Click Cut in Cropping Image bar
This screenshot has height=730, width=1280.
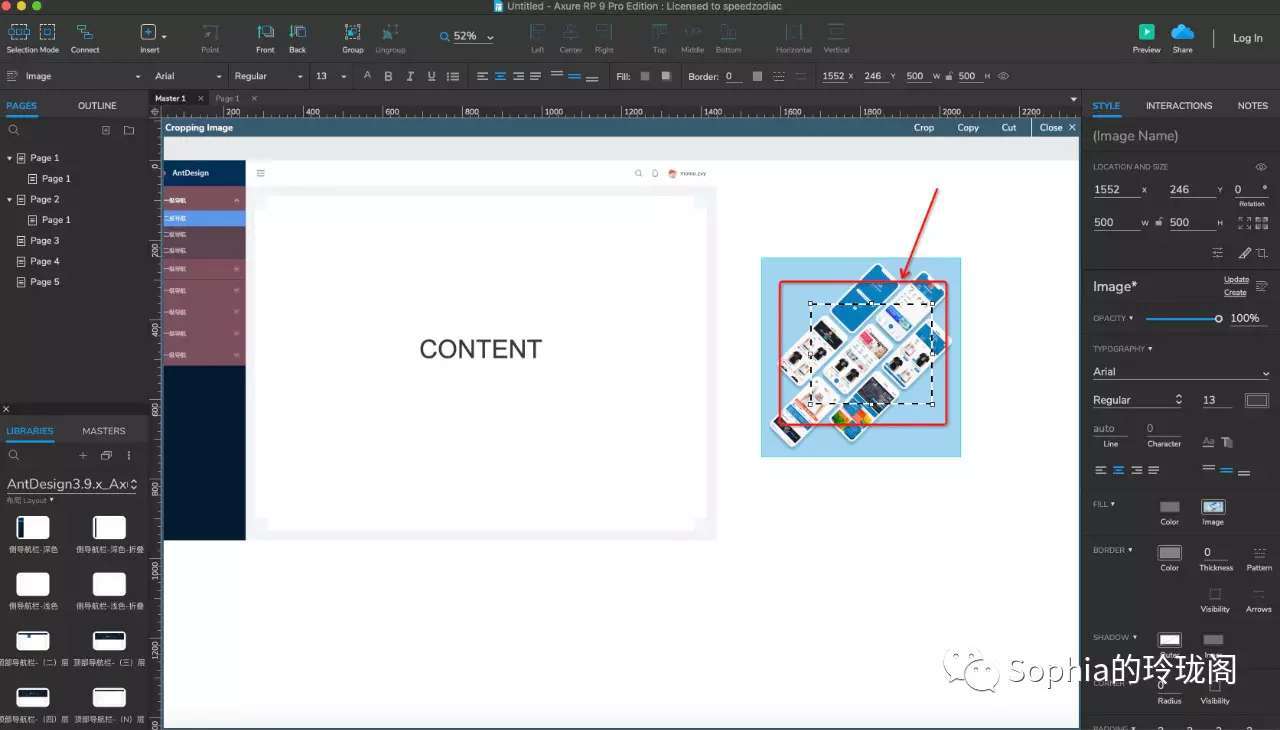click(1009, 128)
